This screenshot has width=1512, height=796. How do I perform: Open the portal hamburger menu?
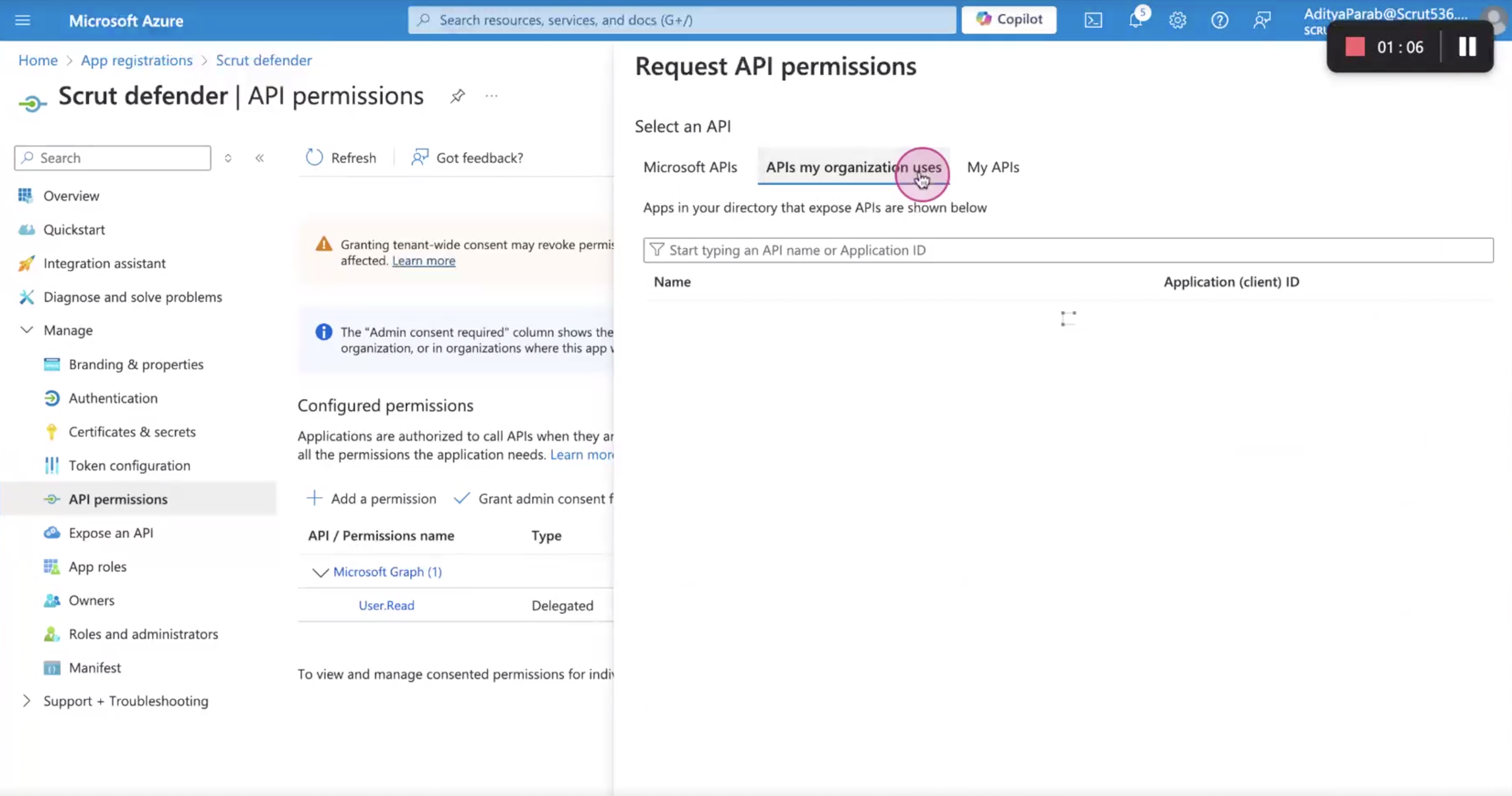click(x=23, y=20)
